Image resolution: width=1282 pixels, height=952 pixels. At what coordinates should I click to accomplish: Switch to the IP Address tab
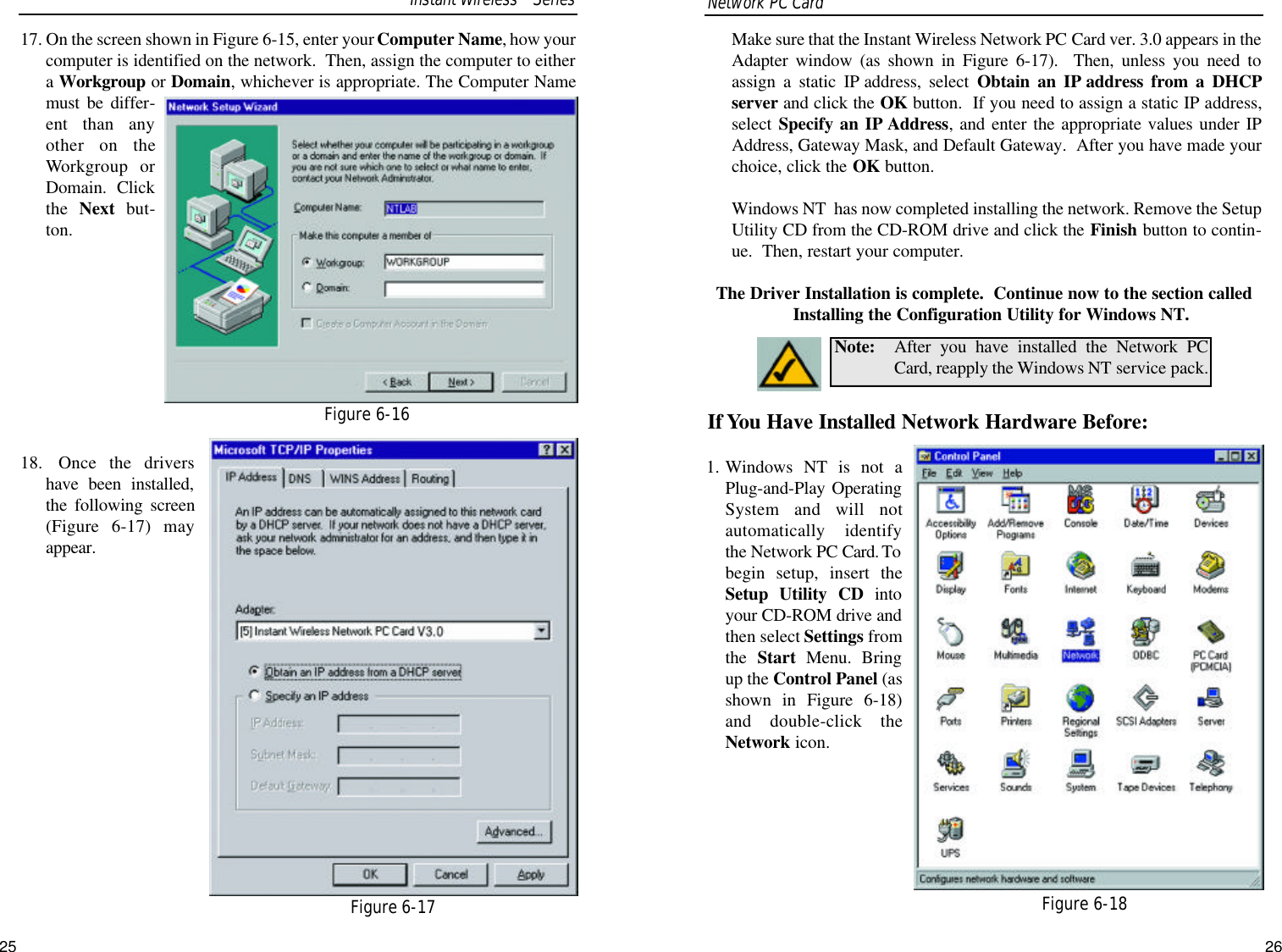pyautogui.click(x=251, y=477)
